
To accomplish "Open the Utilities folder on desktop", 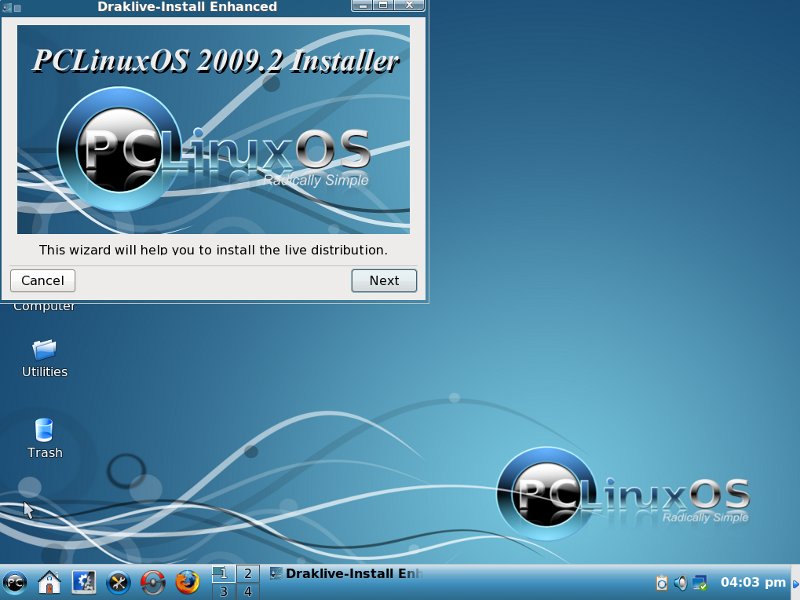I will coord(44,357).
